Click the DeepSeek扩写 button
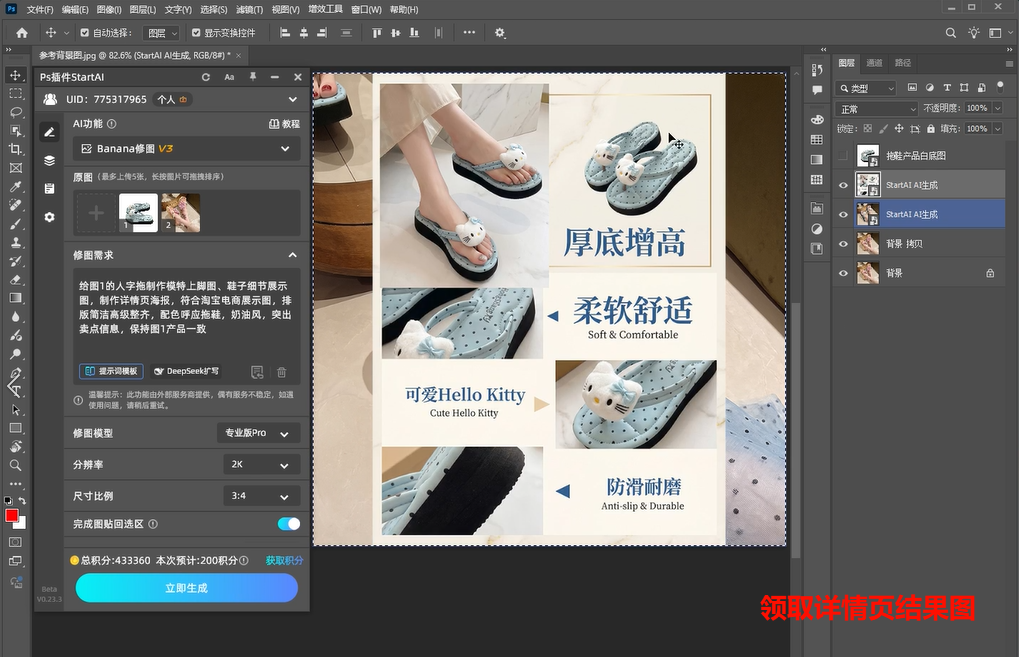Screen dimensions: 1019x657 coord(186,371)
